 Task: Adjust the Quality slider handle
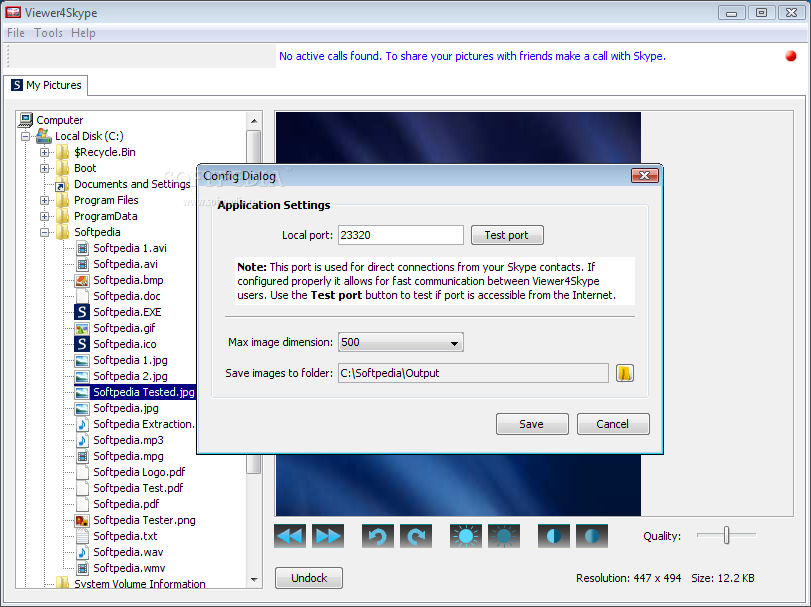pos(726,536)
